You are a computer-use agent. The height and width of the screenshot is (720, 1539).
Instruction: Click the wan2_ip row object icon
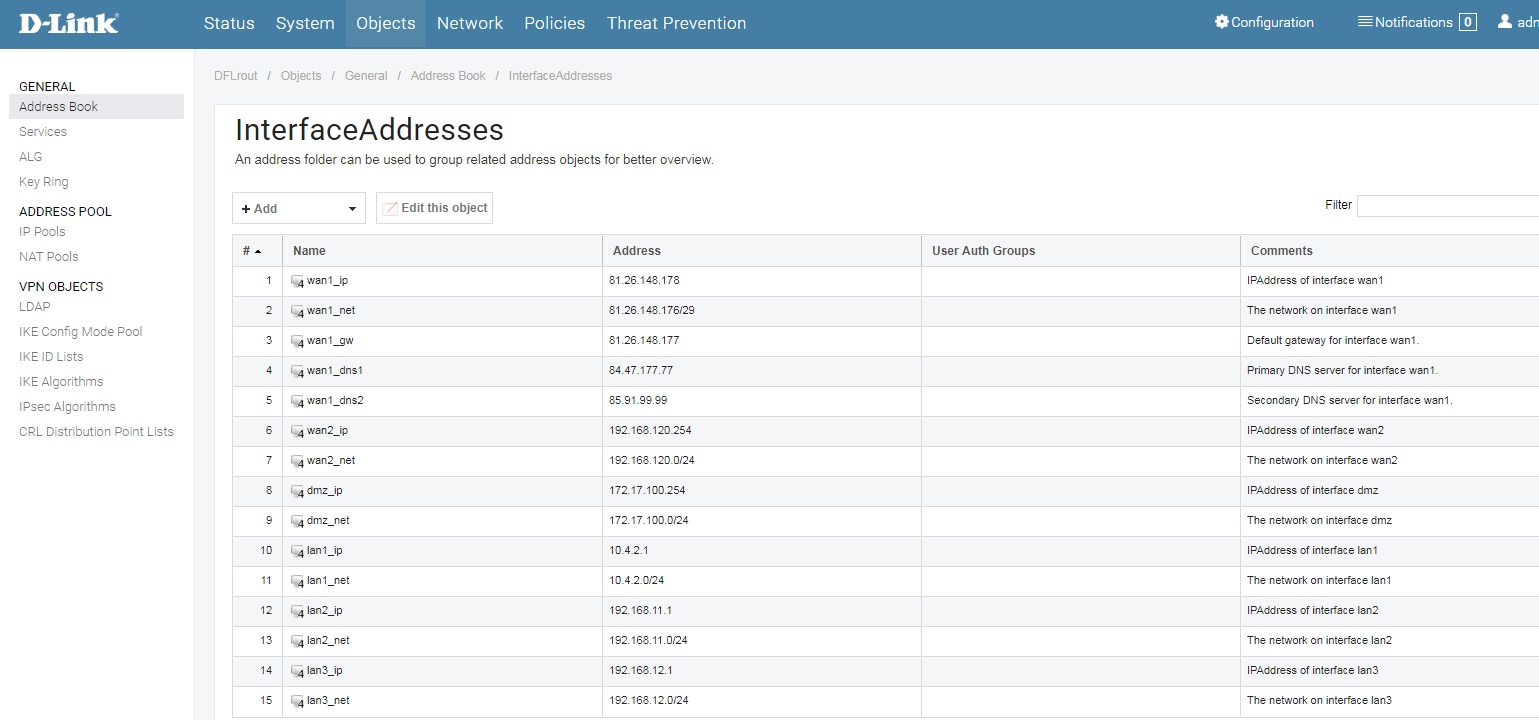pyautogui.click(x=297, y=431)
